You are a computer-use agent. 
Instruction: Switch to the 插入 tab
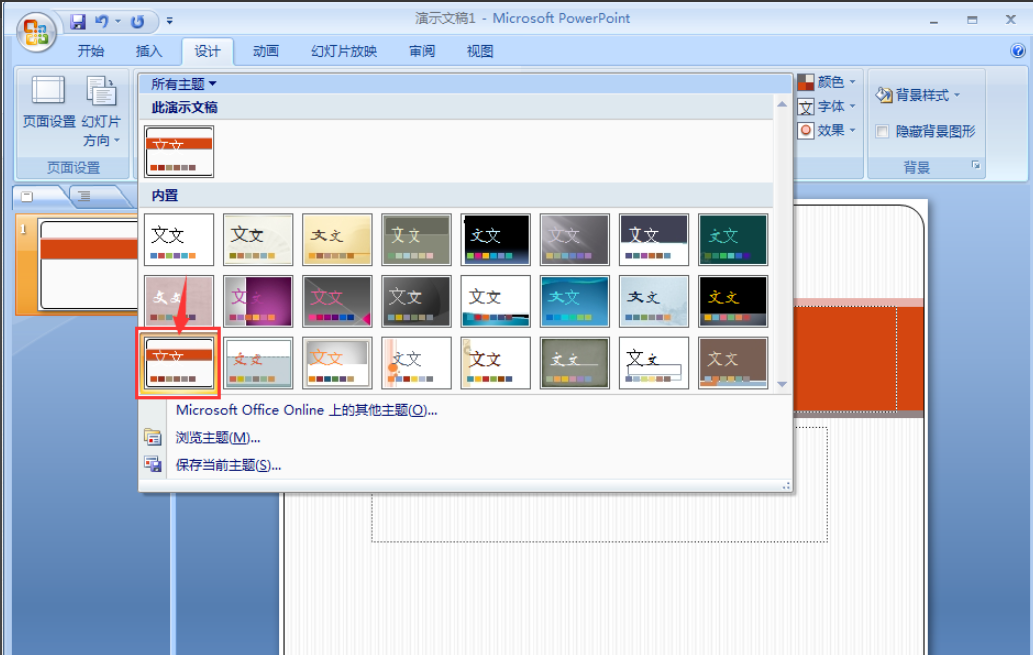tap(149, 51)
